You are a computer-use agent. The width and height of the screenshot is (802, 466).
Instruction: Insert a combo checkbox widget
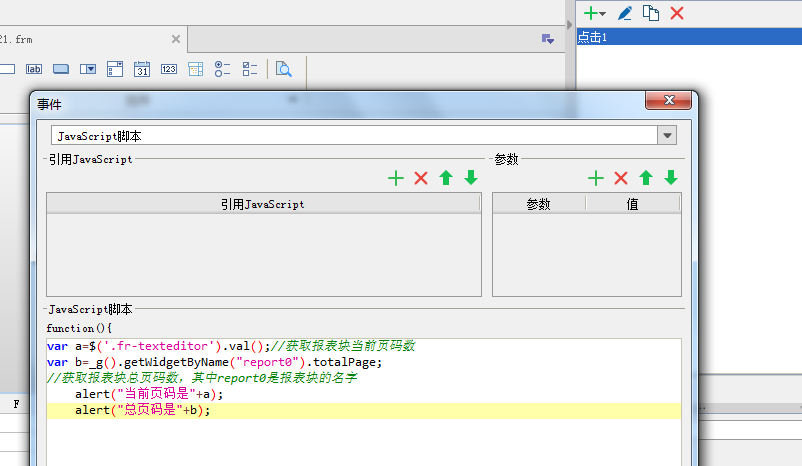[x=115, y=69]
